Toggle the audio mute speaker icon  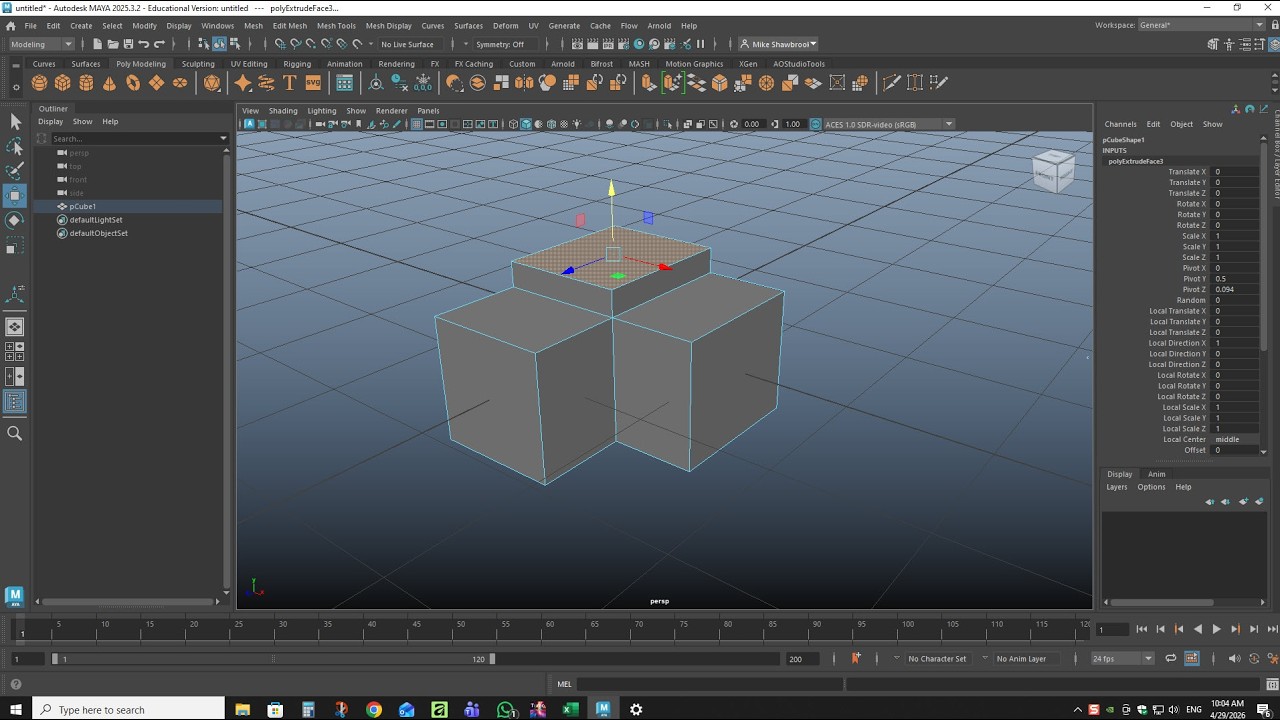coord(1234,658)
